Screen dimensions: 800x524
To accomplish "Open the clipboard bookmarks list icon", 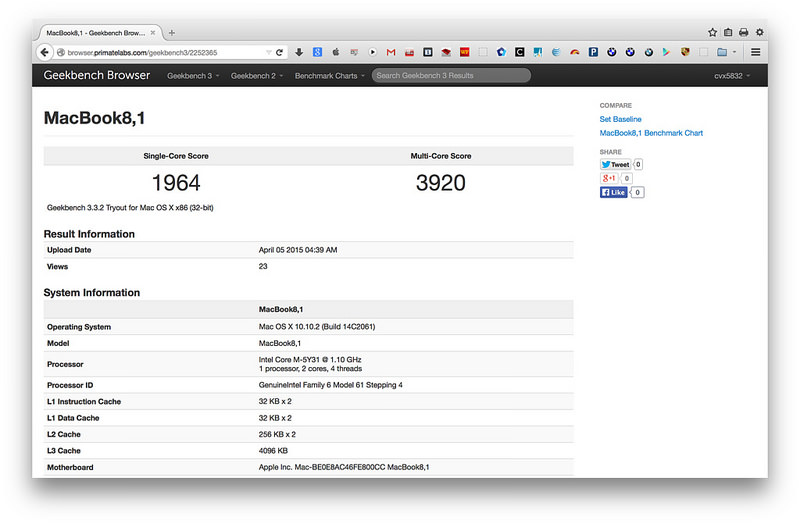I will pyautogui.click(x=728, y=32).
